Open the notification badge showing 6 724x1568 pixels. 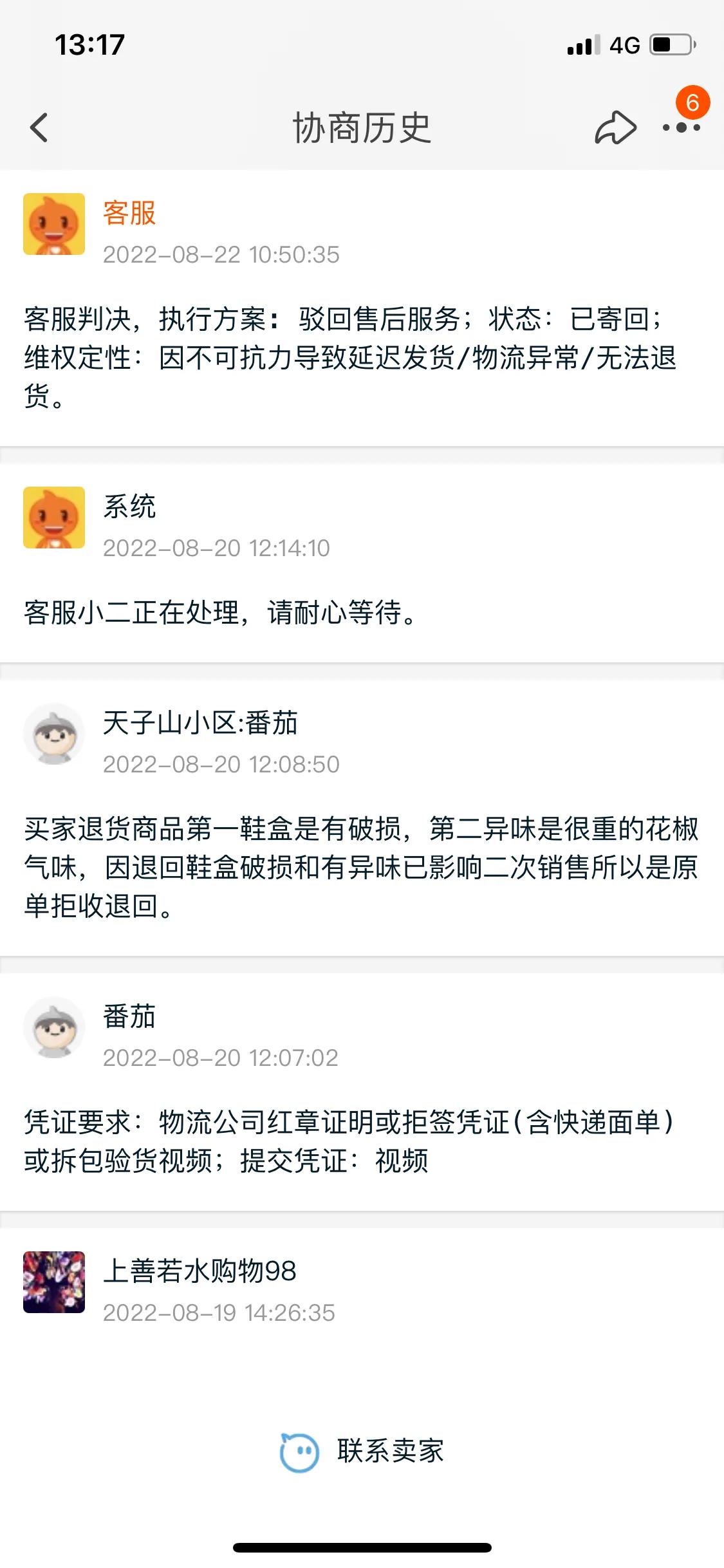click(693, 102)
